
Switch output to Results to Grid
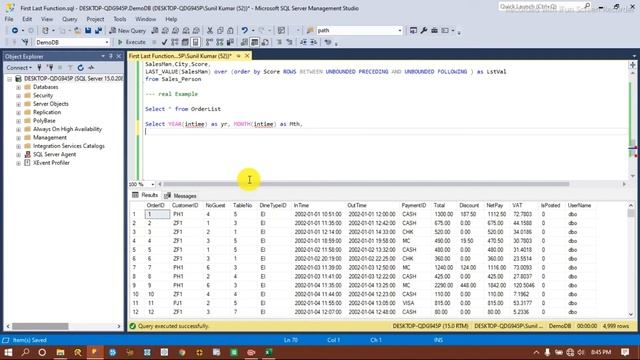tap(254, 42)
